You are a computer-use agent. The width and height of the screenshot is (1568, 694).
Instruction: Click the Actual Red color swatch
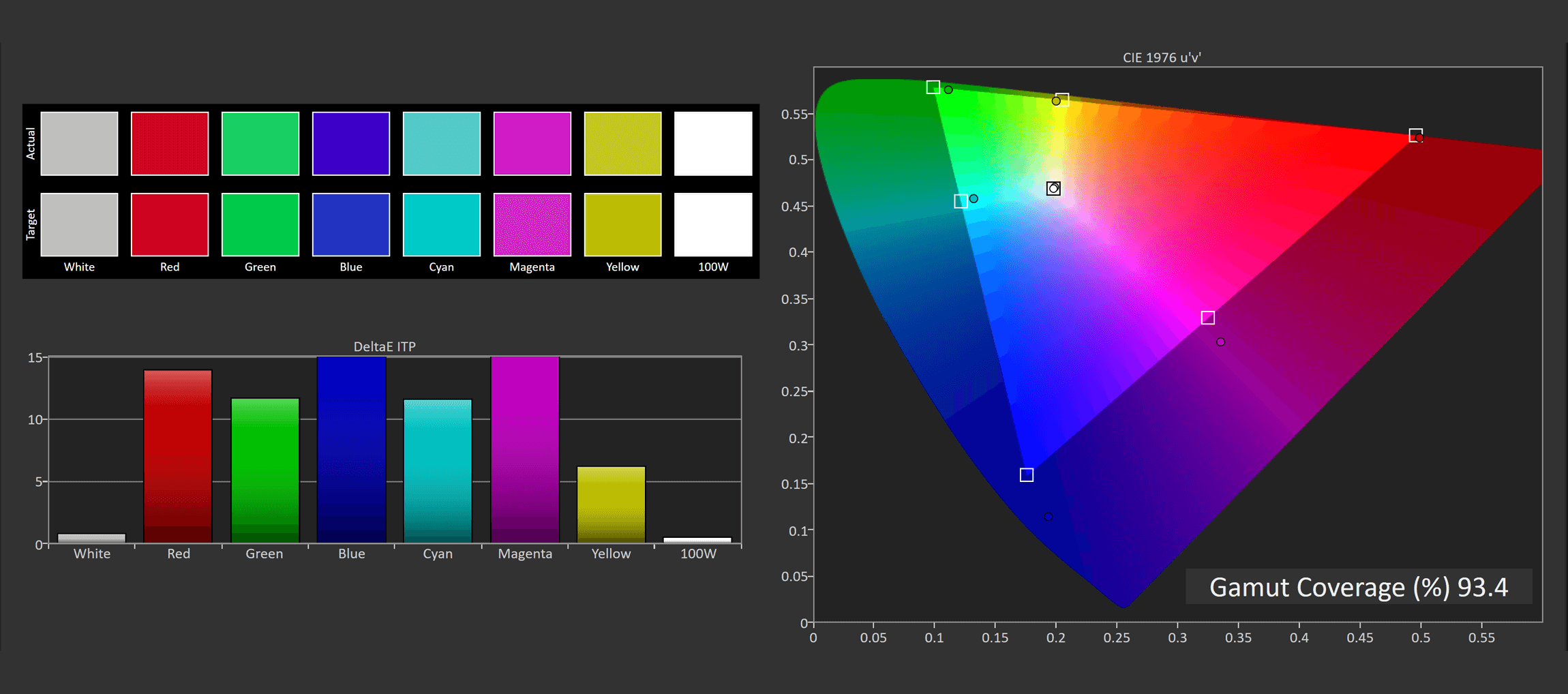170,144
